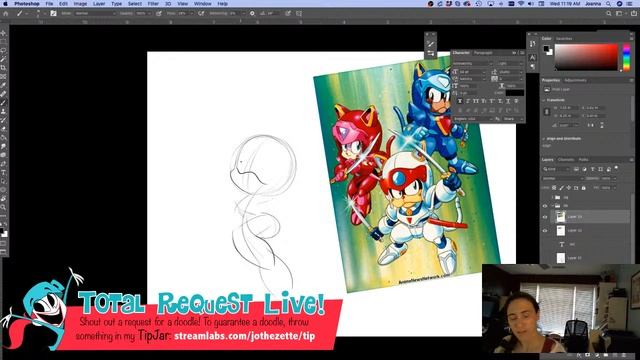The height and width of the screenshot is (360, 640).
Task: Toggle width-height link in Properties Transform
Action: coord(547,111)
